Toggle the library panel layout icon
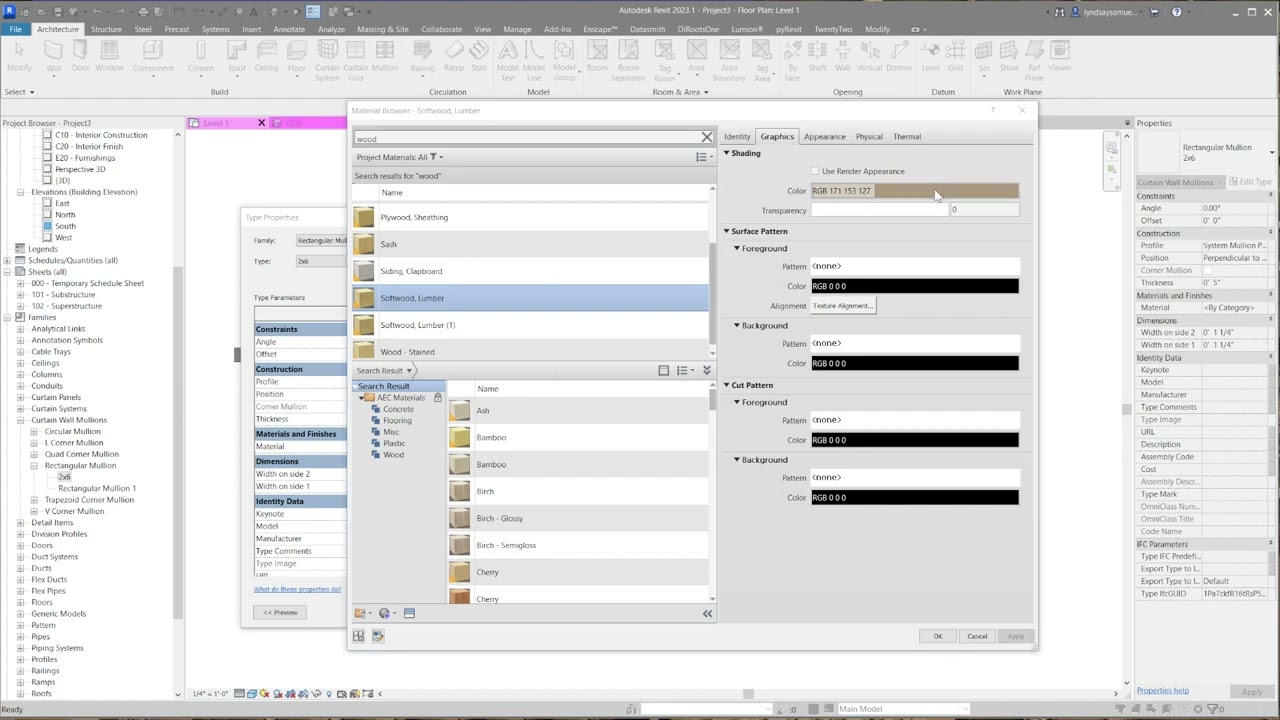Image resolution: width=1280 pixels, height=720 pixels. coord(663,370)
